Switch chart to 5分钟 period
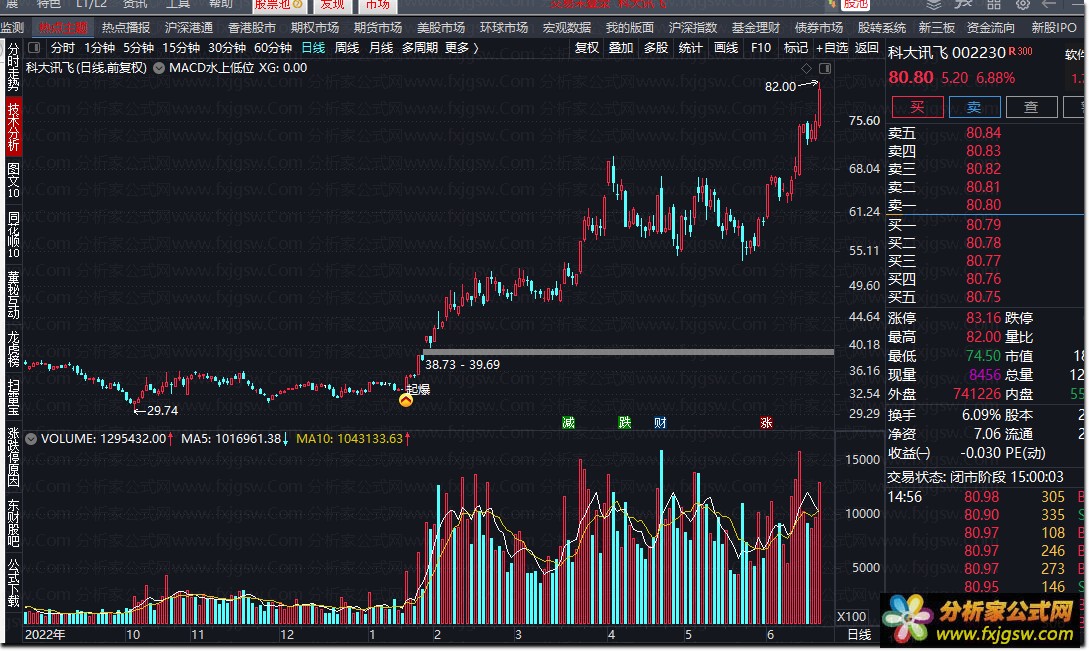This screenshot has width=1090, height=651. [x=138, y=48]
